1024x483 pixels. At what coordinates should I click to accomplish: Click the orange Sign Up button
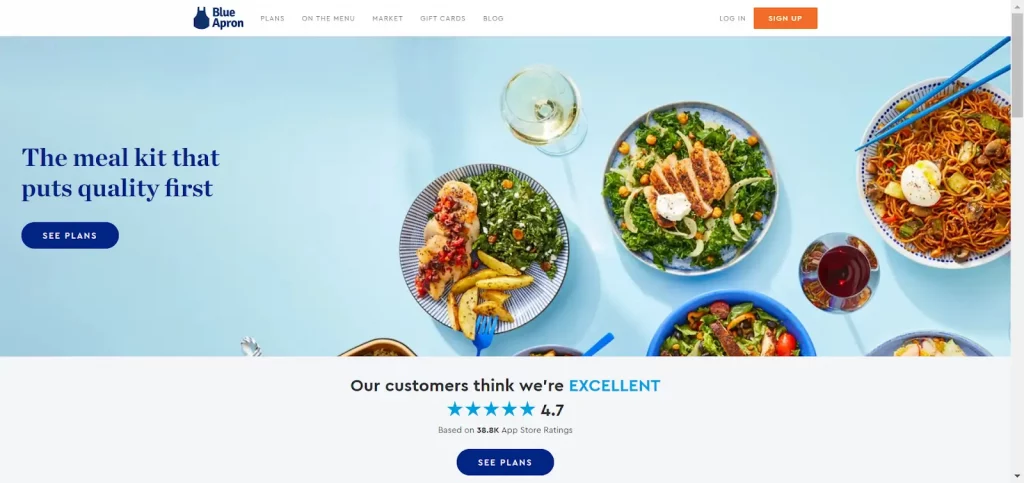click(x=785, y=18)
